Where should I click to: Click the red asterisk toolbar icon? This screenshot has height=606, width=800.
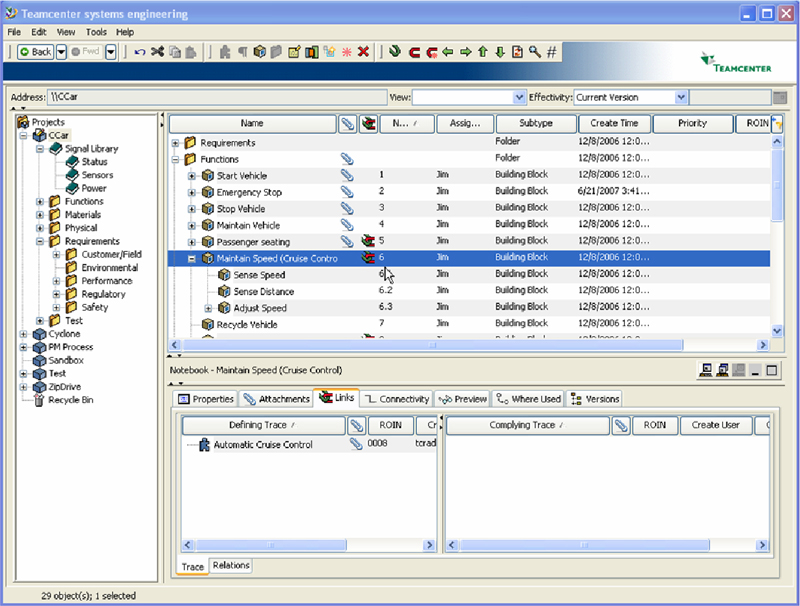pos(347,52)
